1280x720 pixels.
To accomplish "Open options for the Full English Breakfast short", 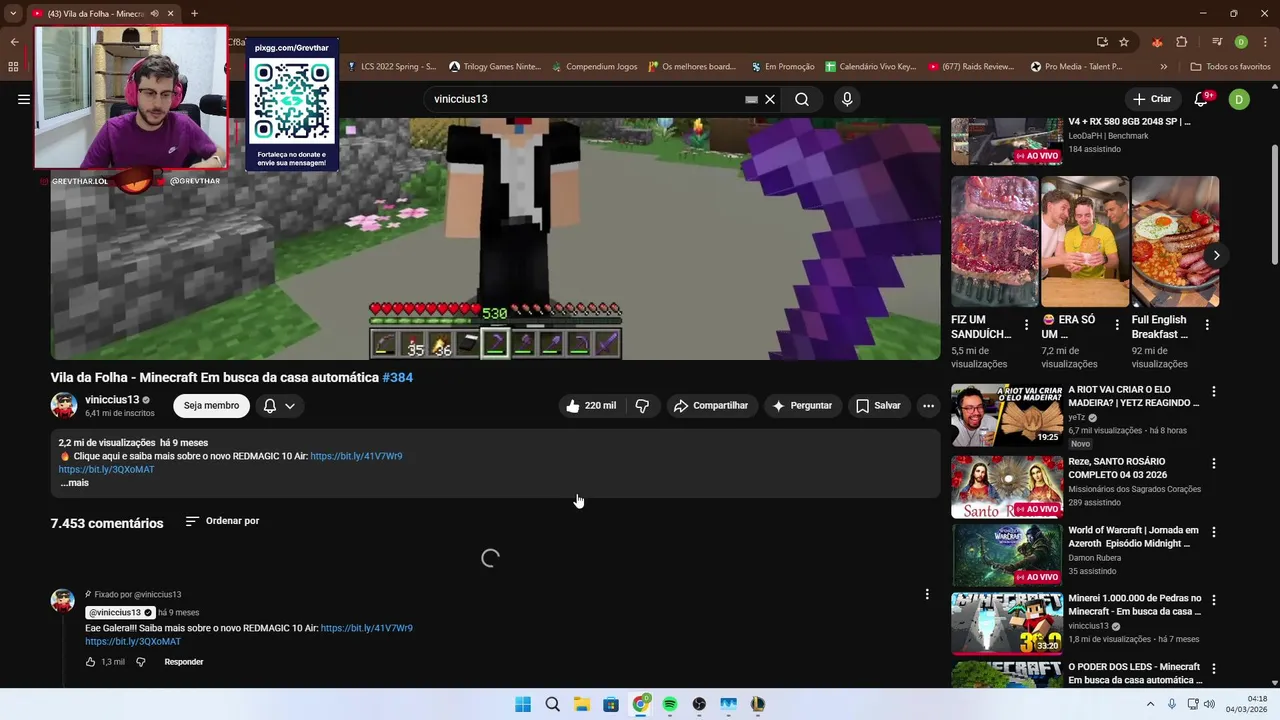I will (1207, 324).
